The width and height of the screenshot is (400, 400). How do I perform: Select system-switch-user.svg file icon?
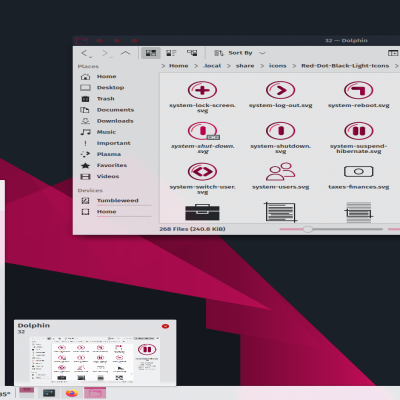pos(202,171)
